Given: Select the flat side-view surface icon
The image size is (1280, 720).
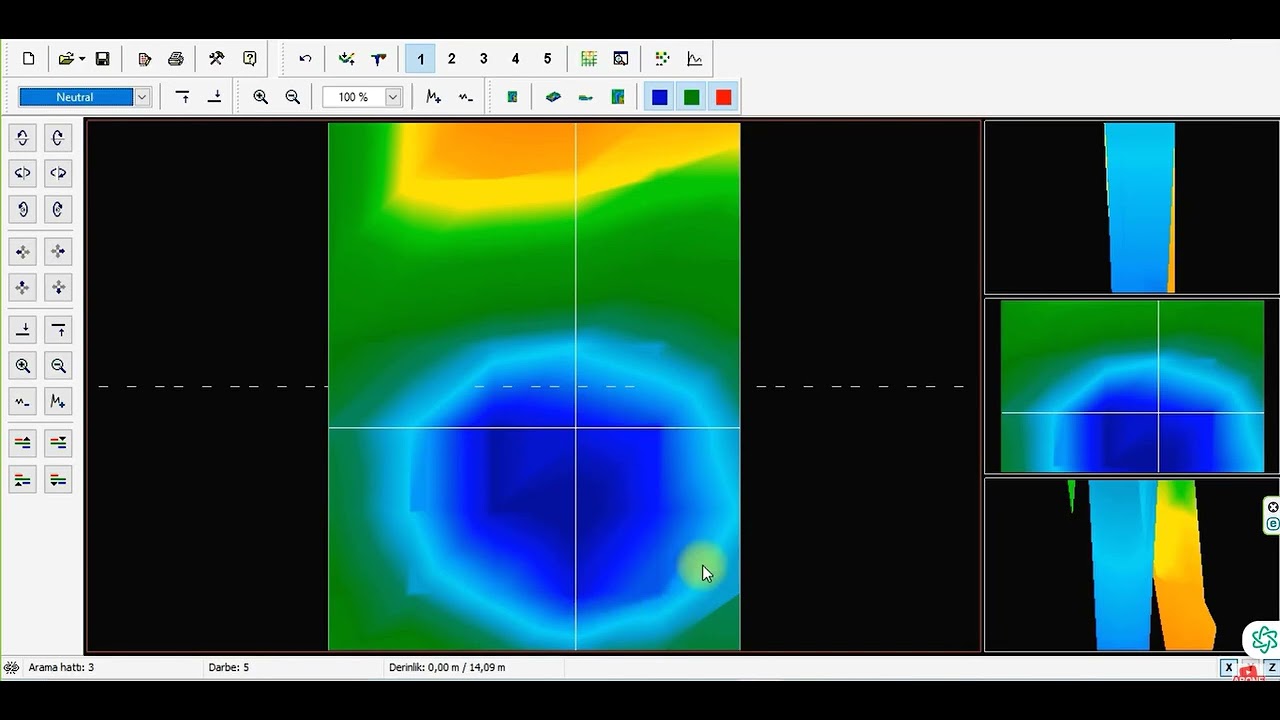Looking at the screenshot, I should (x=586, y=97).
